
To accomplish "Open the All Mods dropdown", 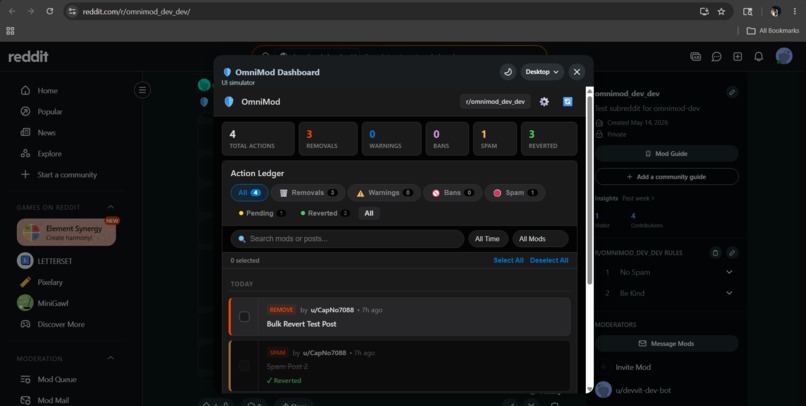I will point(540,239).
